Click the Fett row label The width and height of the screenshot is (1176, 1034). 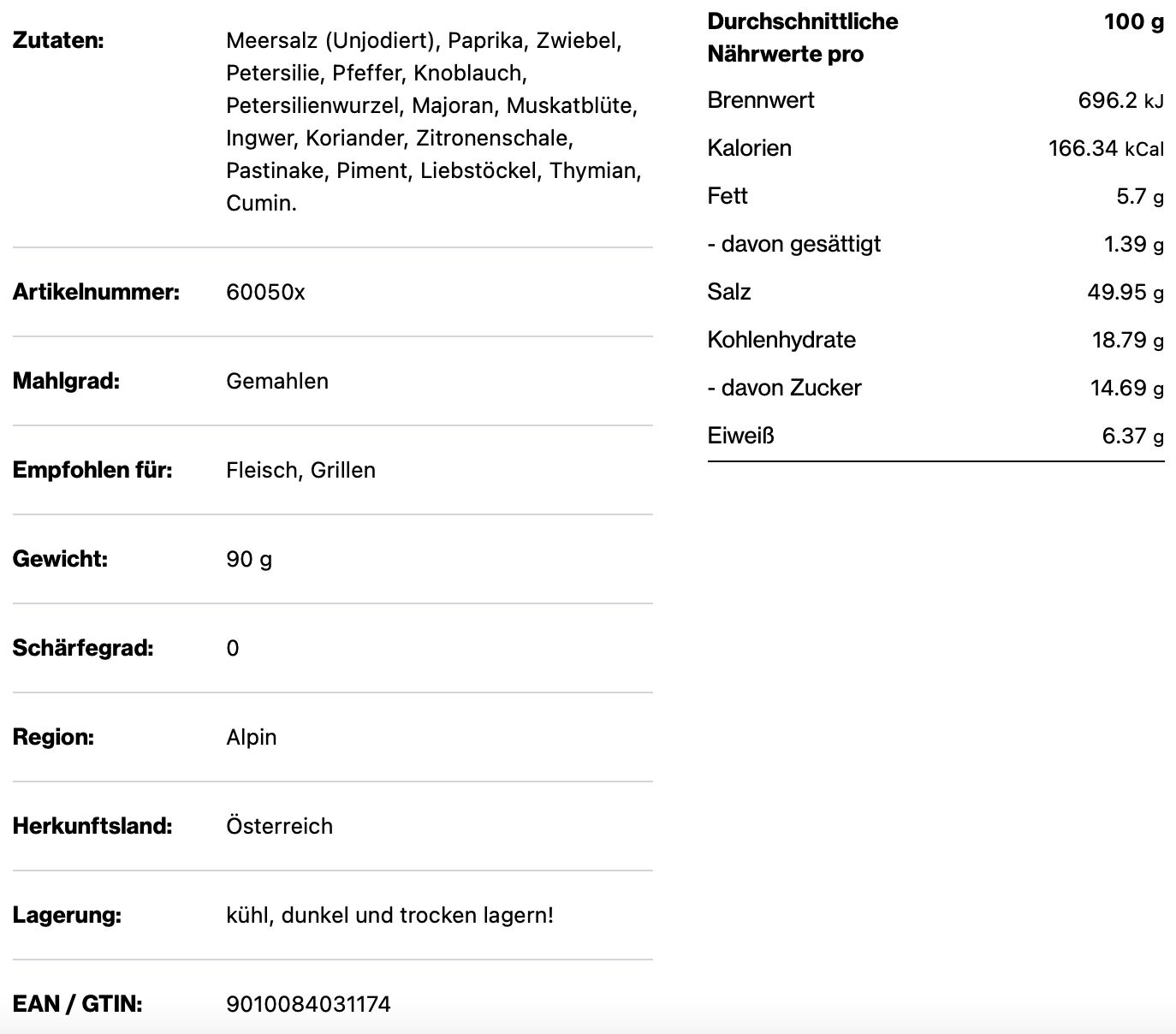728,197
